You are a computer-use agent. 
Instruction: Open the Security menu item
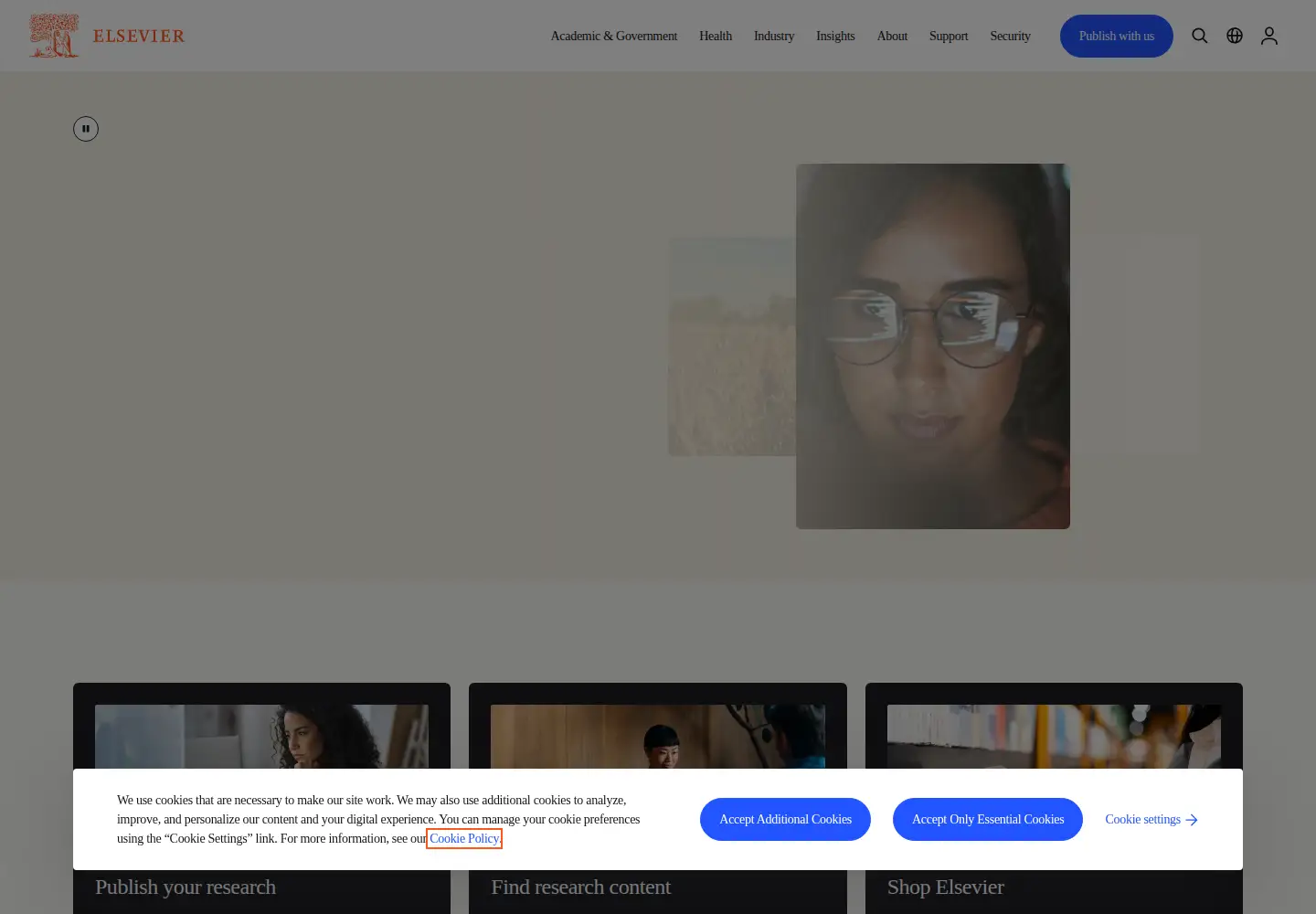coord(1010,36)
